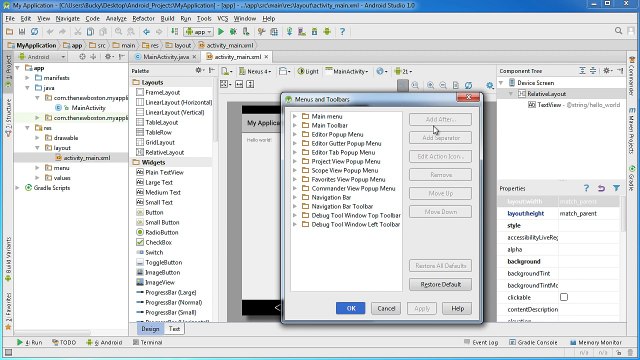
Task: Select CheckBox widget in the Palette
Action: (154, 242)
